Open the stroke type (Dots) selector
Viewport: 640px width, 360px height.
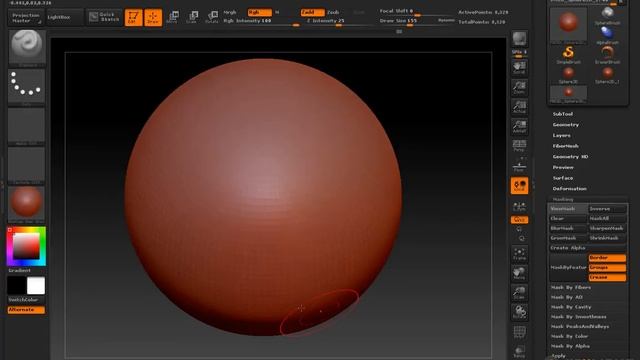click(x=27, y=87)
